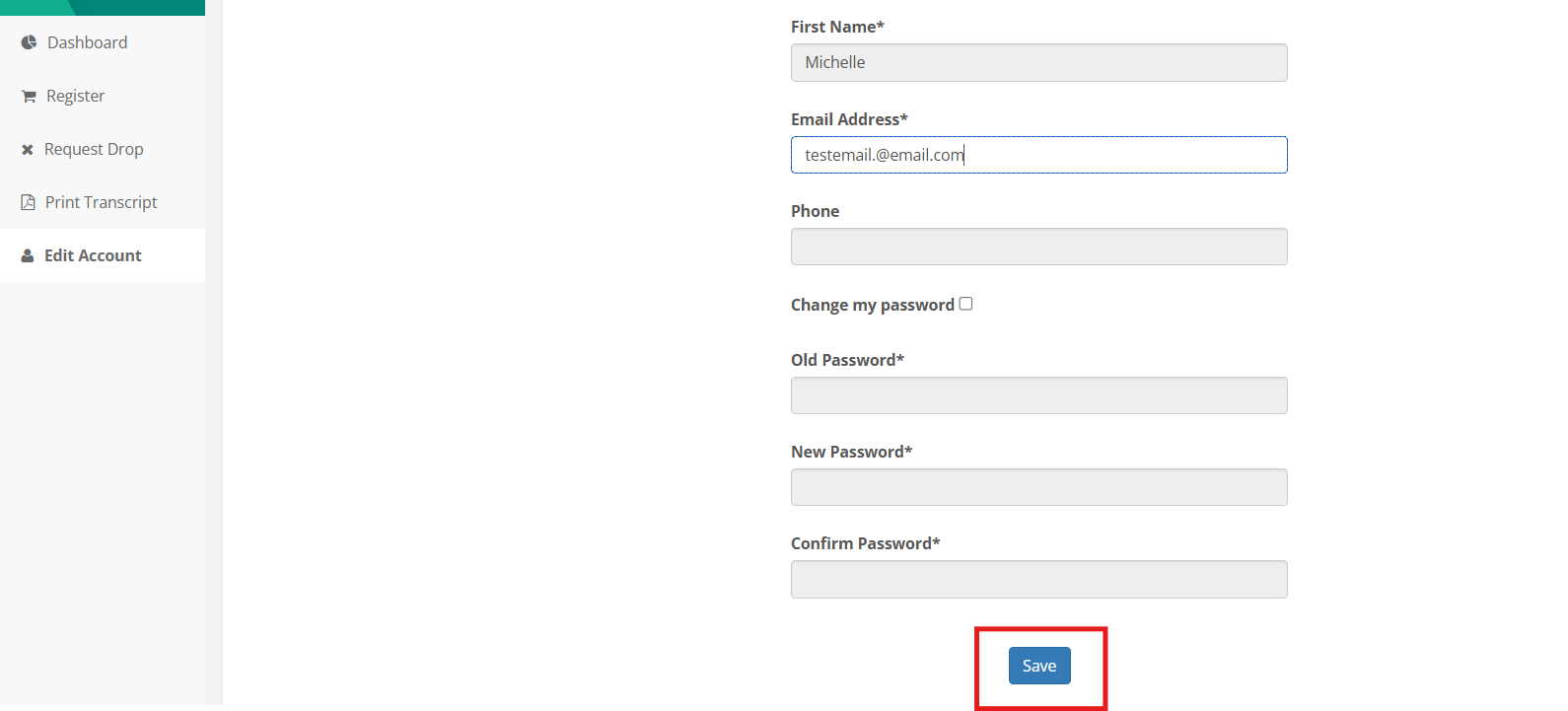This screenshot has width=1568, height=711.
Task: Select Request Drop in the sidebar
Action: [94, 149]
